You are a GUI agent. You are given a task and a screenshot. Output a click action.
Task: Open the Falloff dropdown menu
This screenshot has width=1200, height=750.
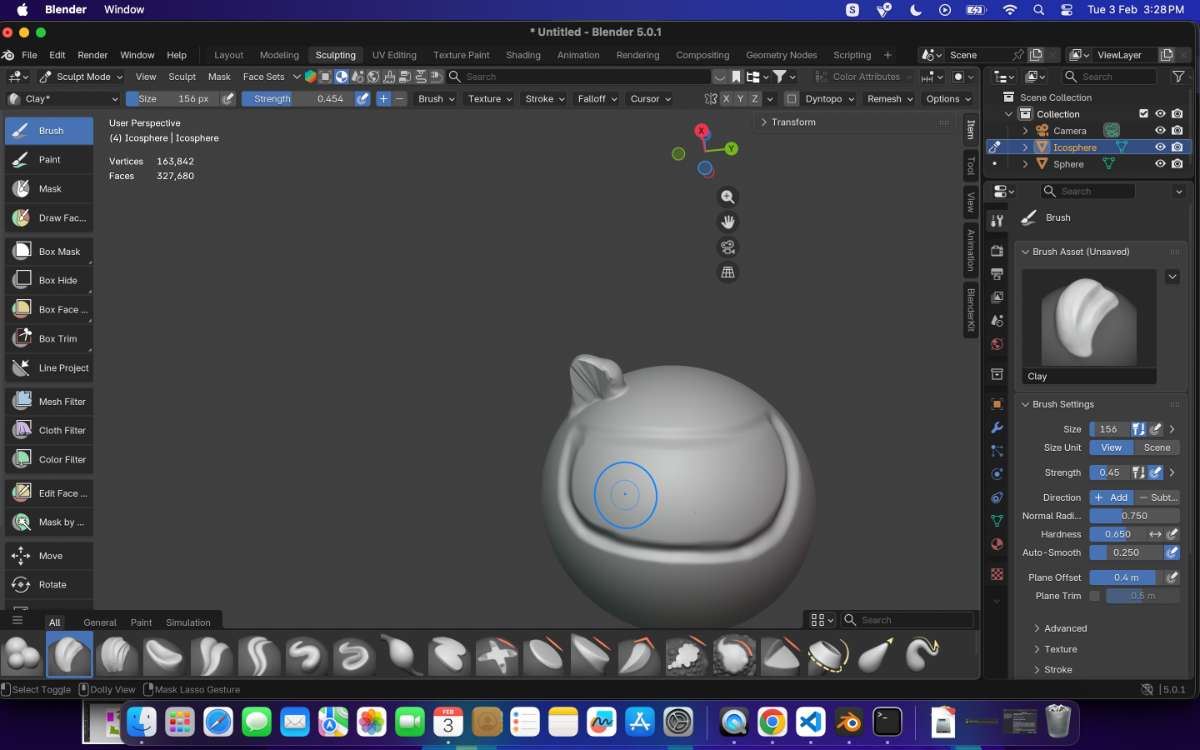click(597, 99)
